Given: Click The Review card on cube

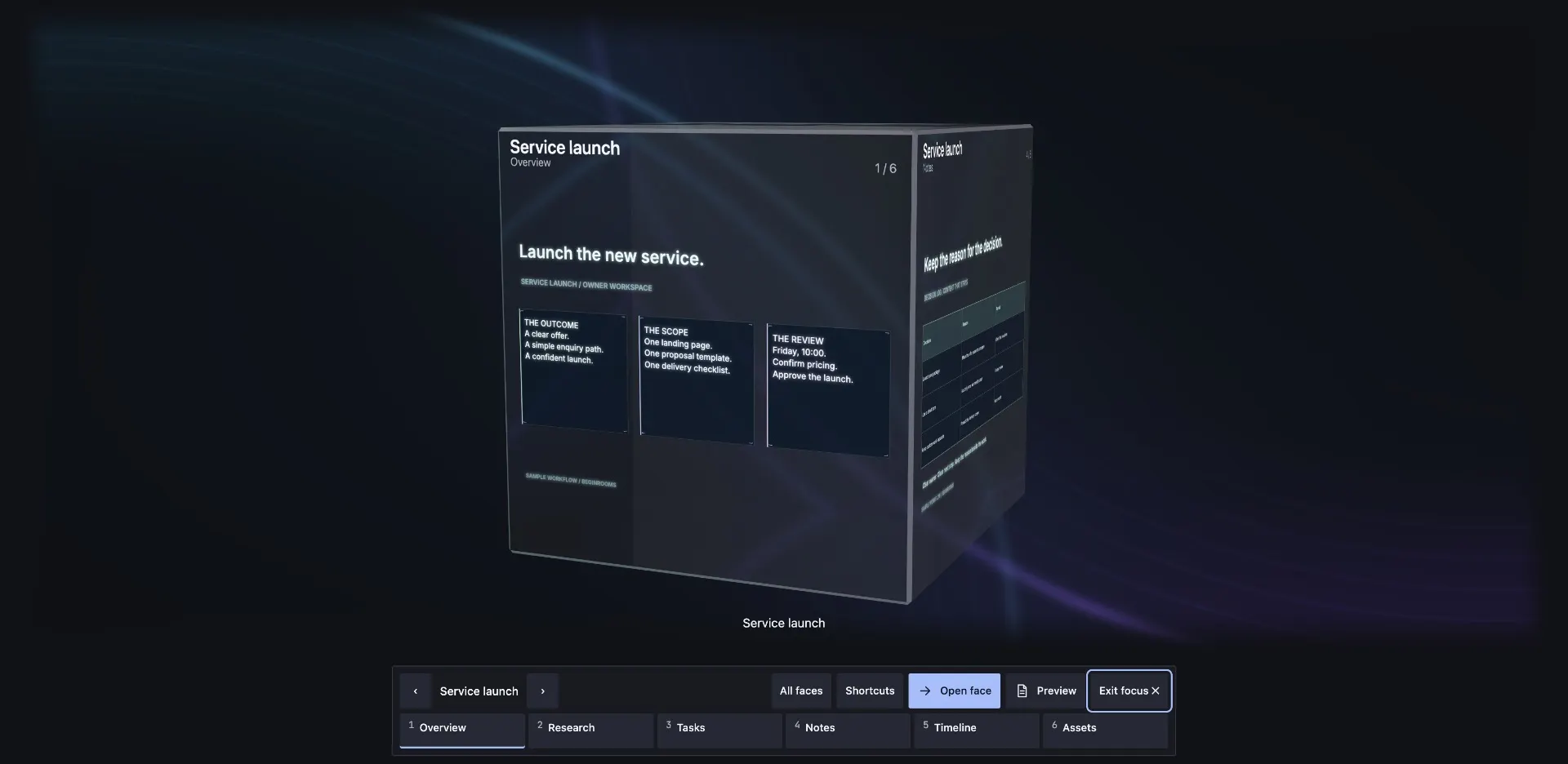Looking at the screenshot, I should pos(828,390).
